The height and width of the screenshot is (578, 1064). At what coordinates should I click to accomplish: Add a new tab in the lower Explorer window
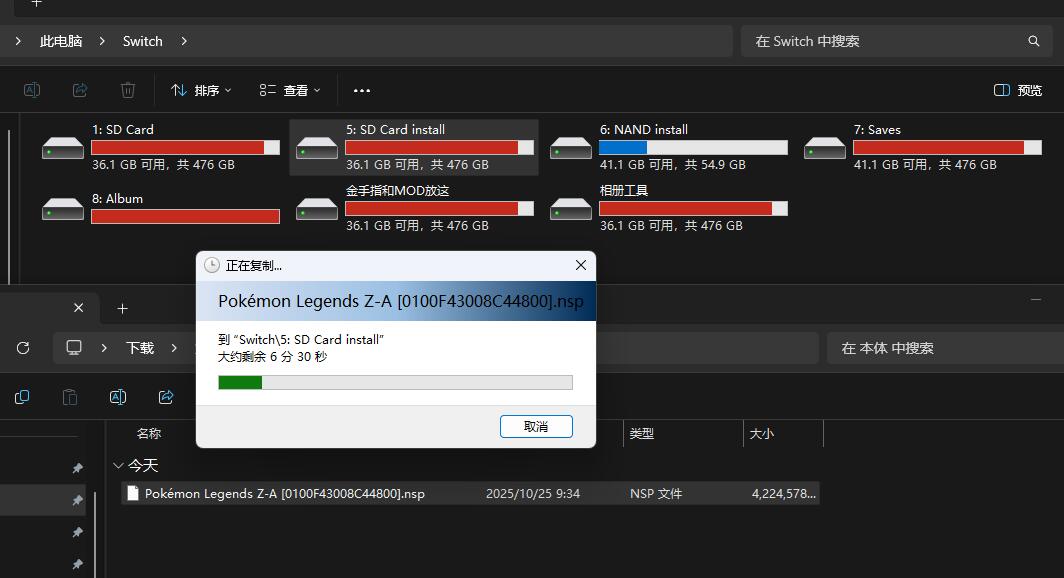[122, 308]
